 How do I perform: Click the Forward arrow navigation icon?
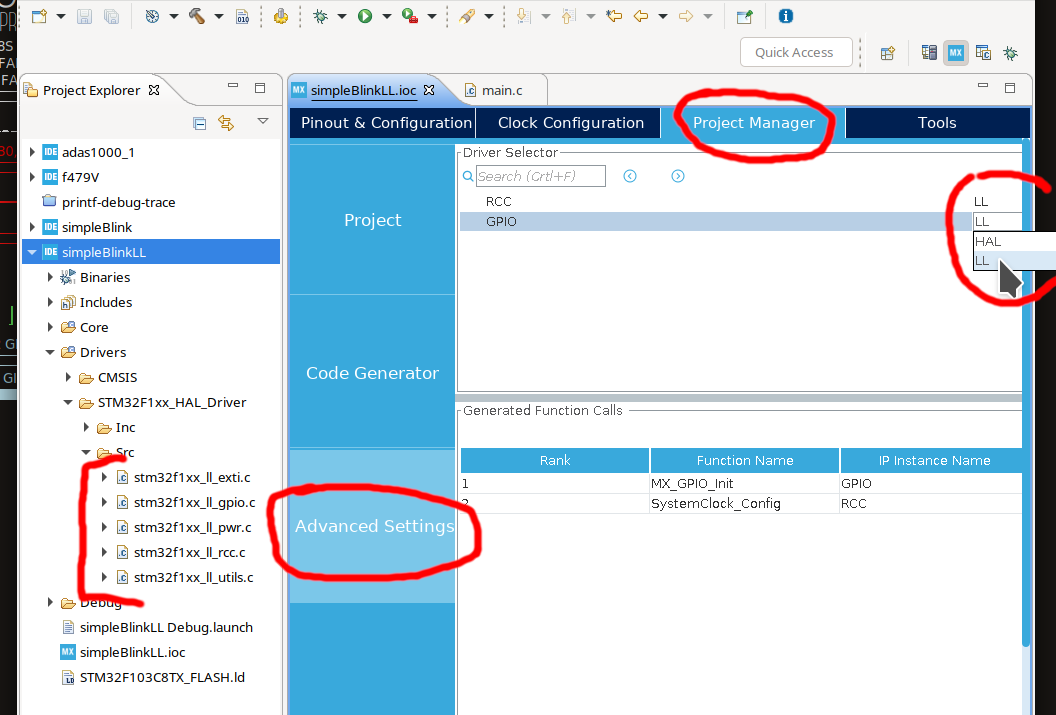686,16
